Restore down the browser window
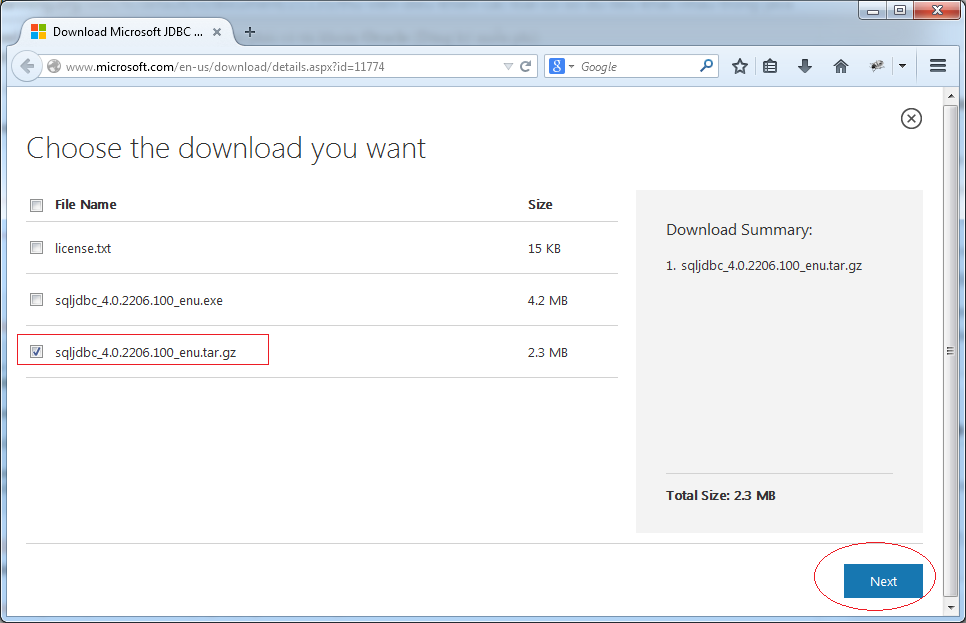The width and height of the screenshot is (966, 623). click(900, 10)
